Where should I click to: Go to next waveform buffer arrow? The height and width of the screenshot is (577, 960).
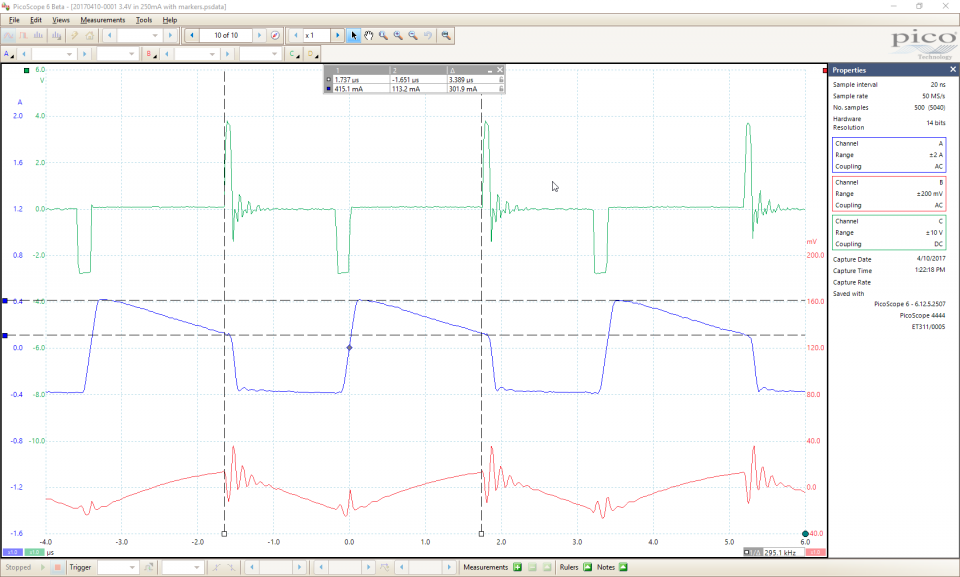point(260,35)
